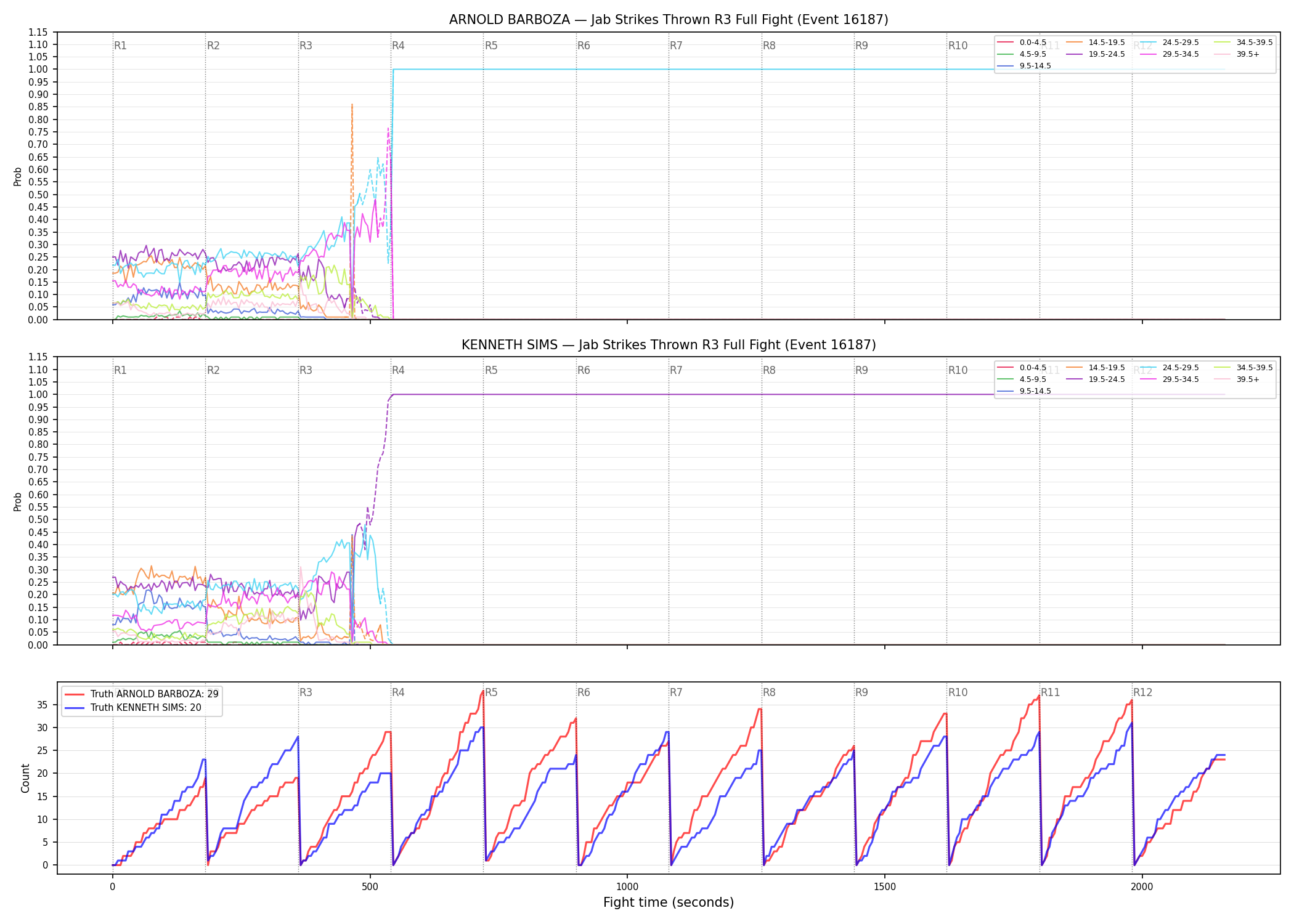
Task: Click the R4 label in the Count chart
Action: (398, 692)
